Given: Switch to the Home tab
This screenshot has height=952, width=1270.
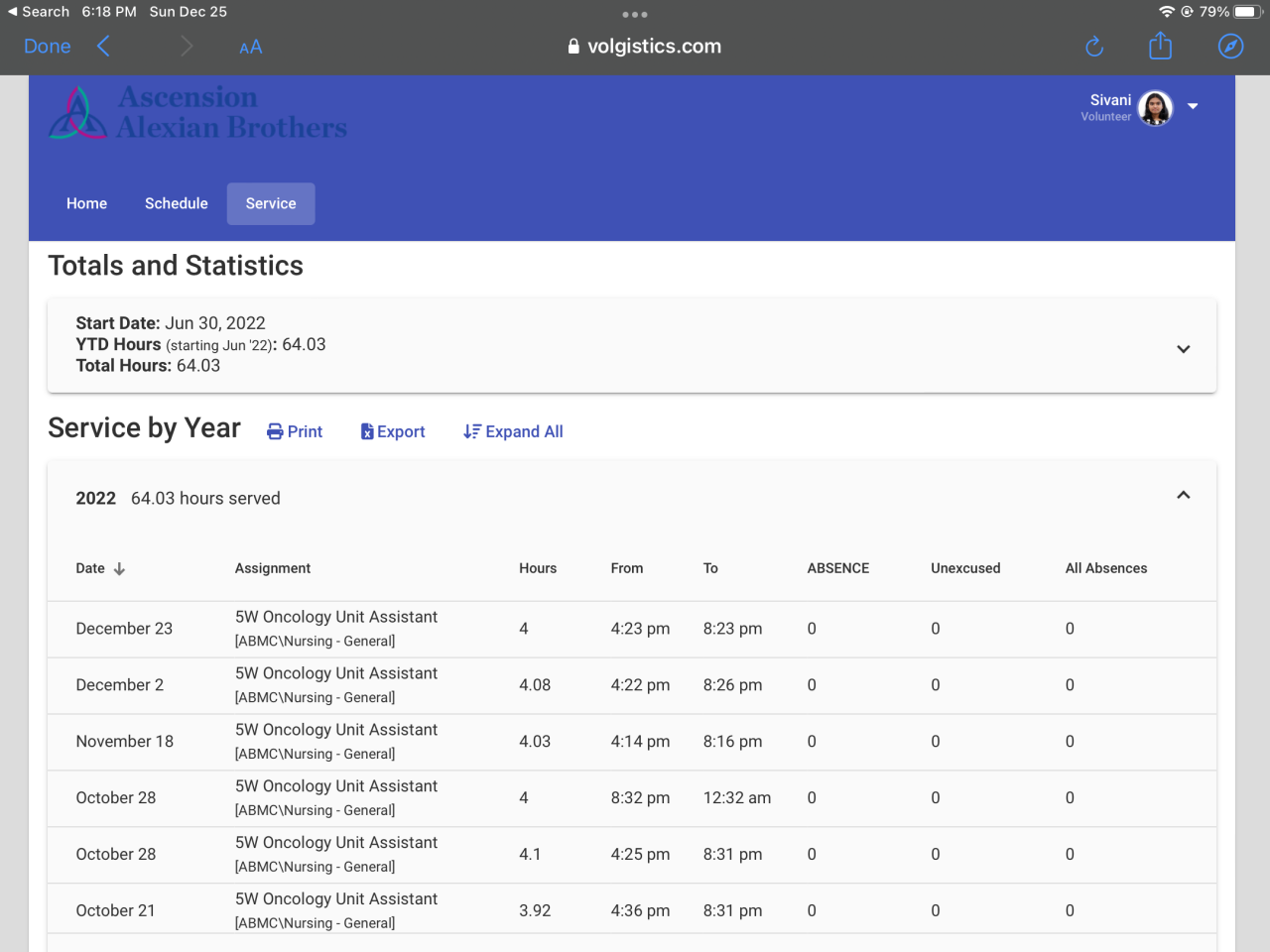Looking at the screenshot, I should pos(86,203).
